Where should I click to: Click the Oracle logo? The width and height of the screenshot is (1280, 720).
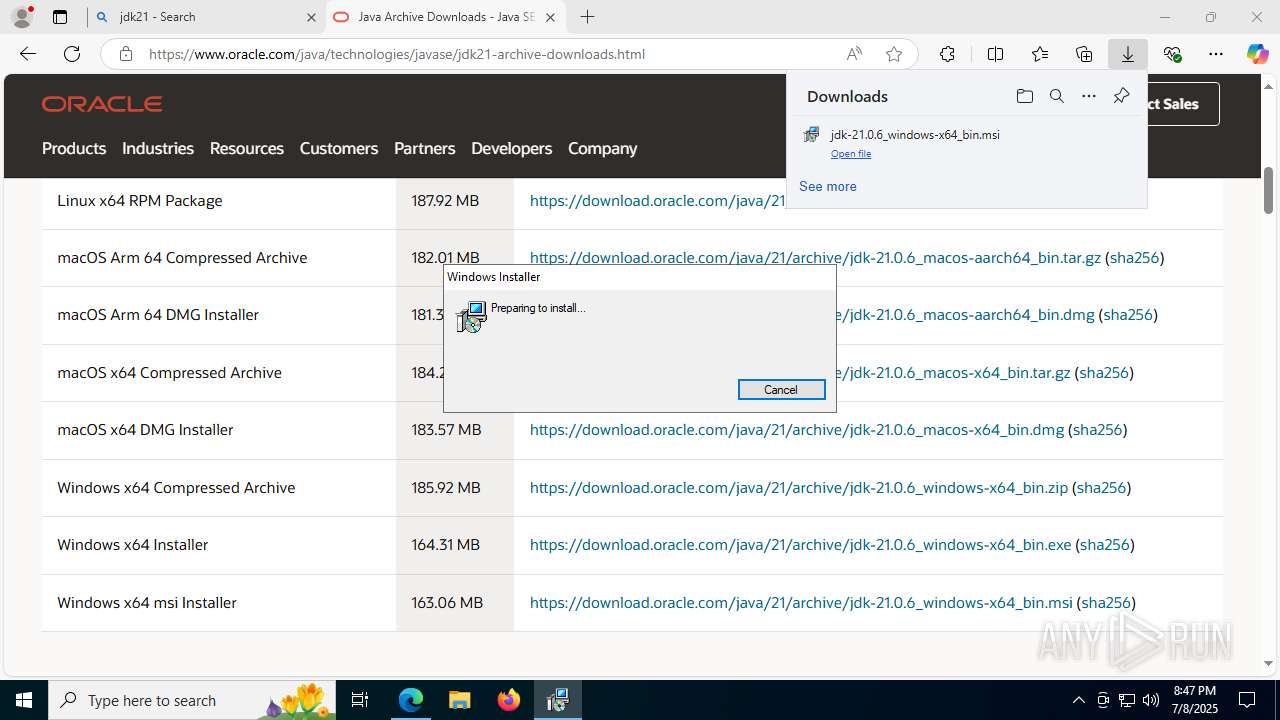pyautogui.click(x=102, y=104)
